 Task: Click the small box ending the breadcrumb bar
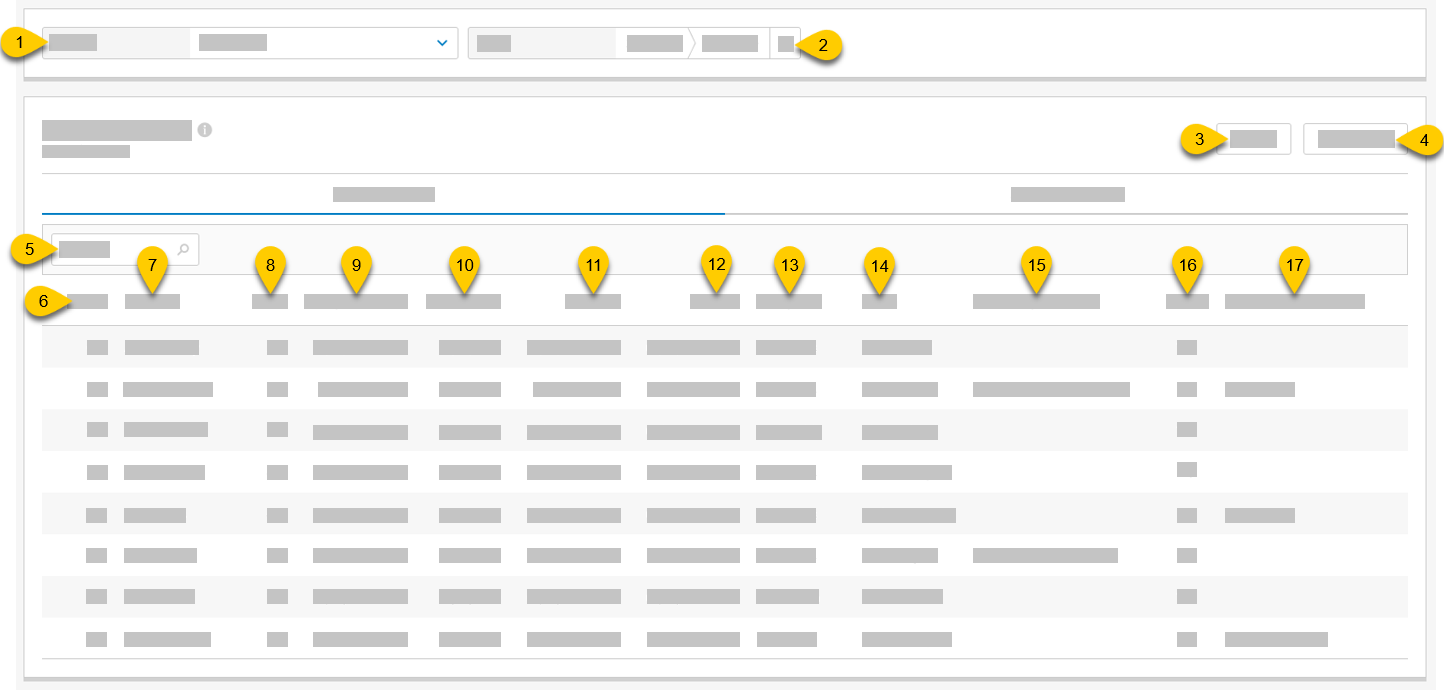(785, 44)
